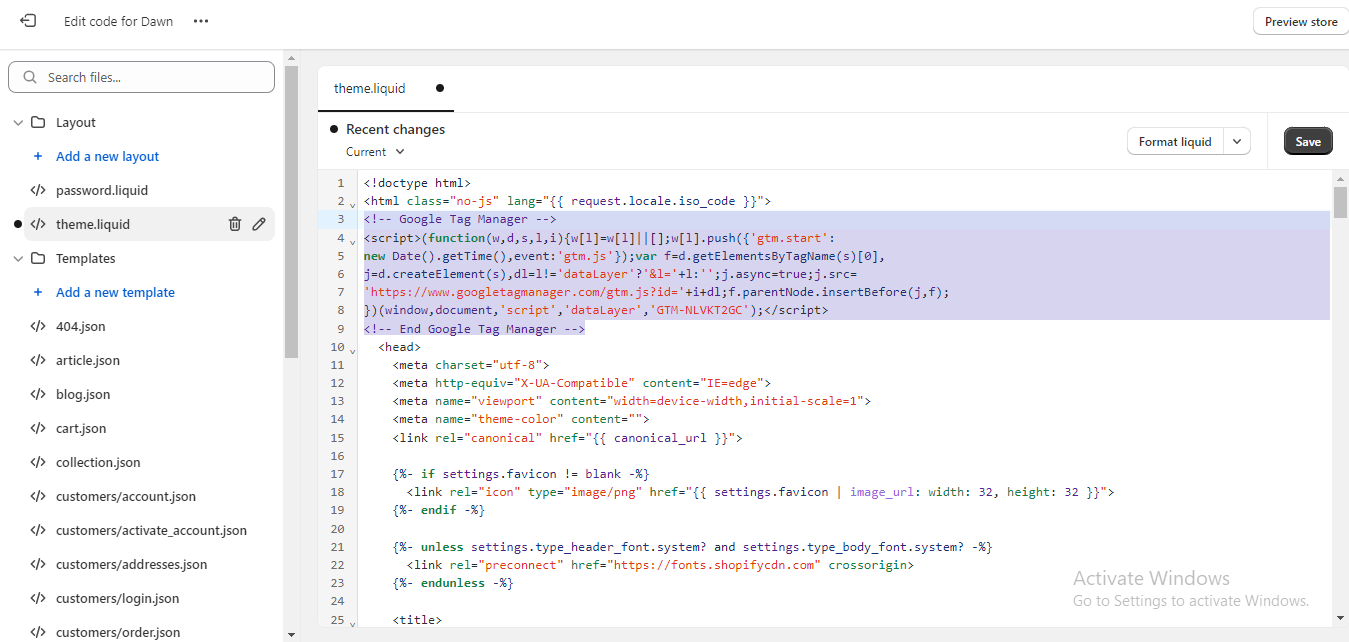Screen dimensions: 1349x642
Task: Delete theme.liquid using the trash icon
Action: coord(235,224)
